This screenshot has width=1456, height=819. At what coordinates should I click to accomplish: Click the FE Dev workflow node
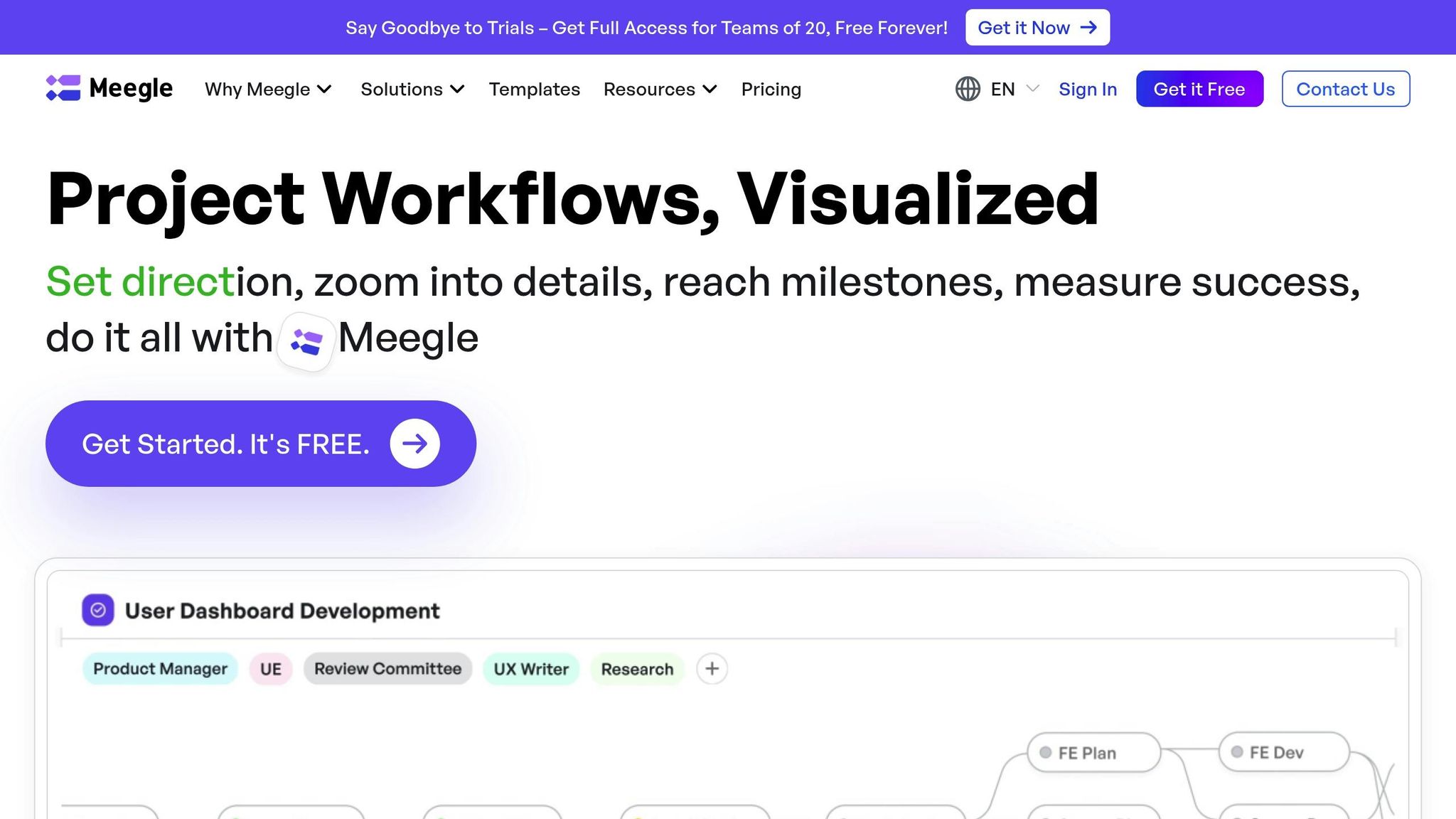(1284, 752)
